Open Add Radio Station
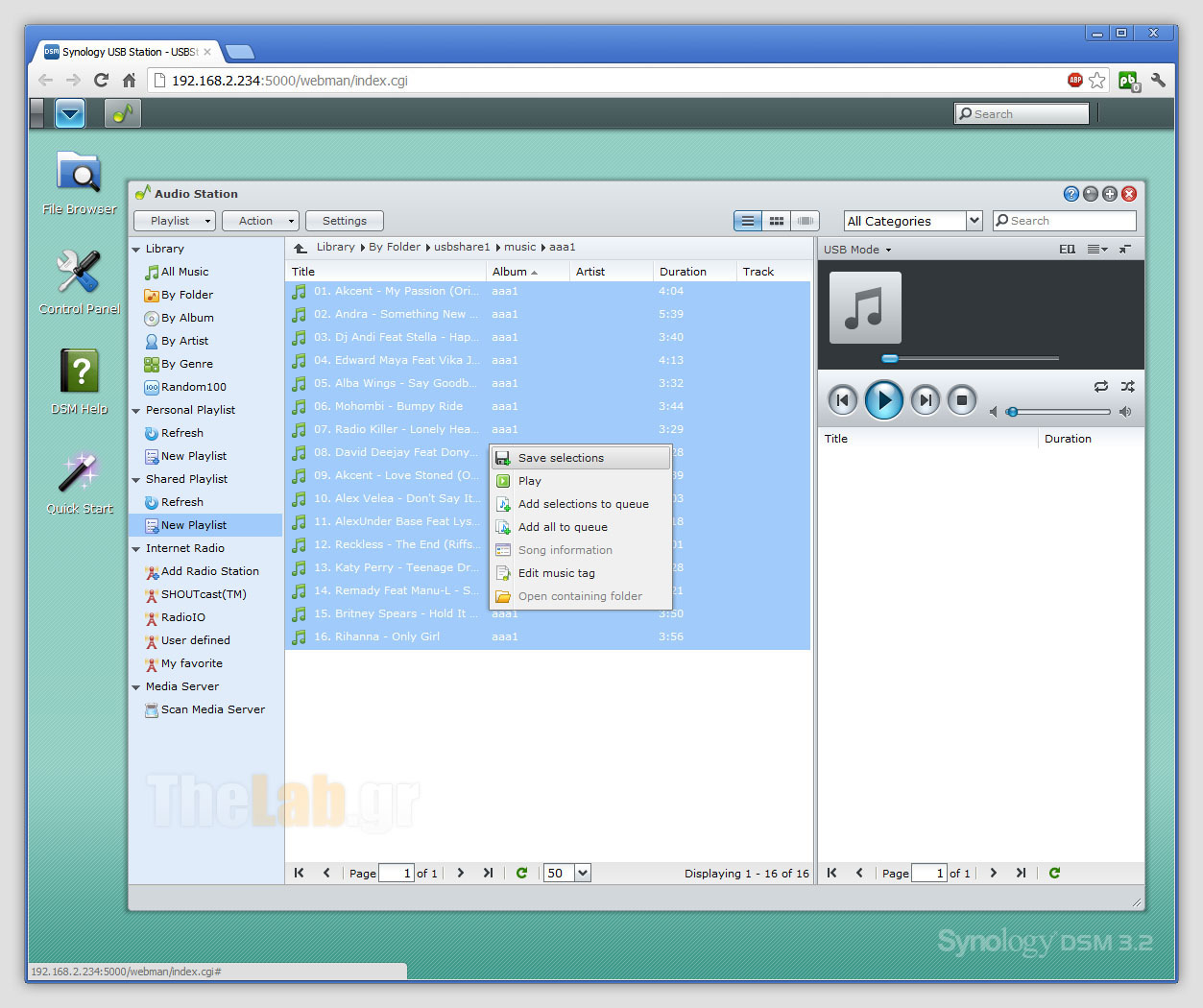Image resolution: width=1203 pixels, height=1008 pixels. point(209,571)
